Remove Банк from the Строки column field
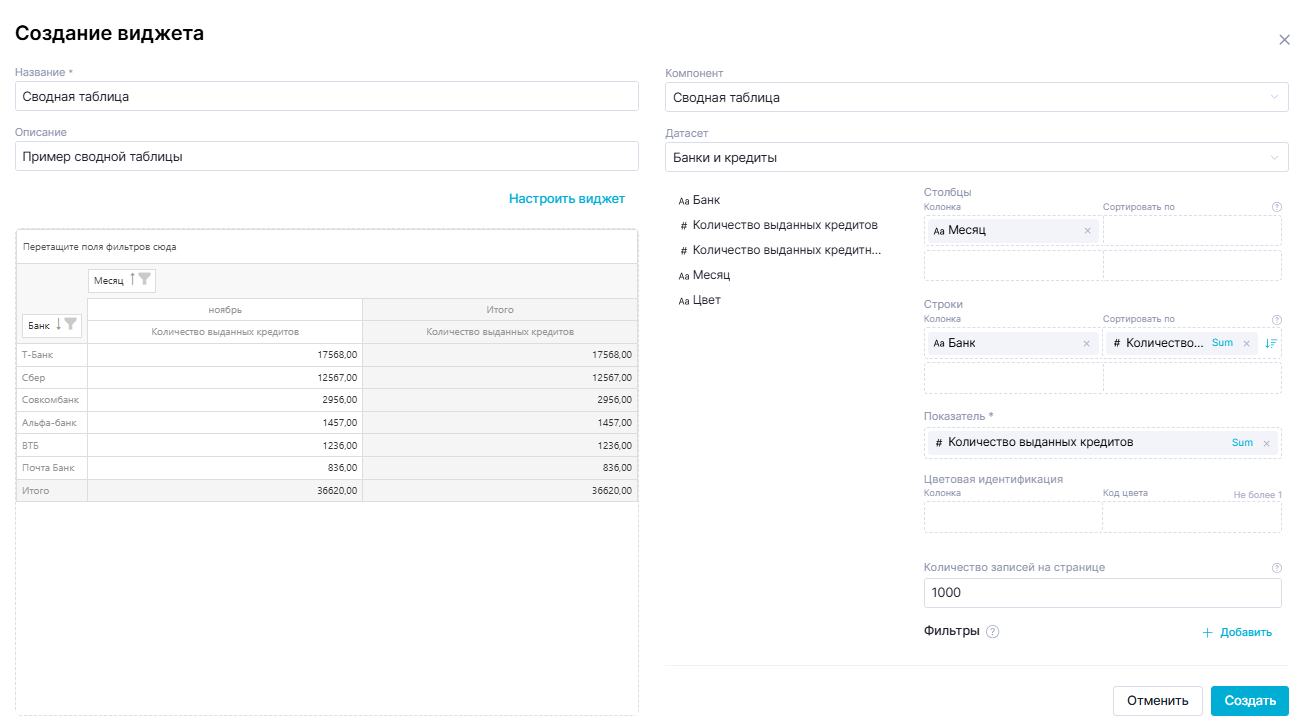Screen dimensions: 1305x727 click(1087, 344)
